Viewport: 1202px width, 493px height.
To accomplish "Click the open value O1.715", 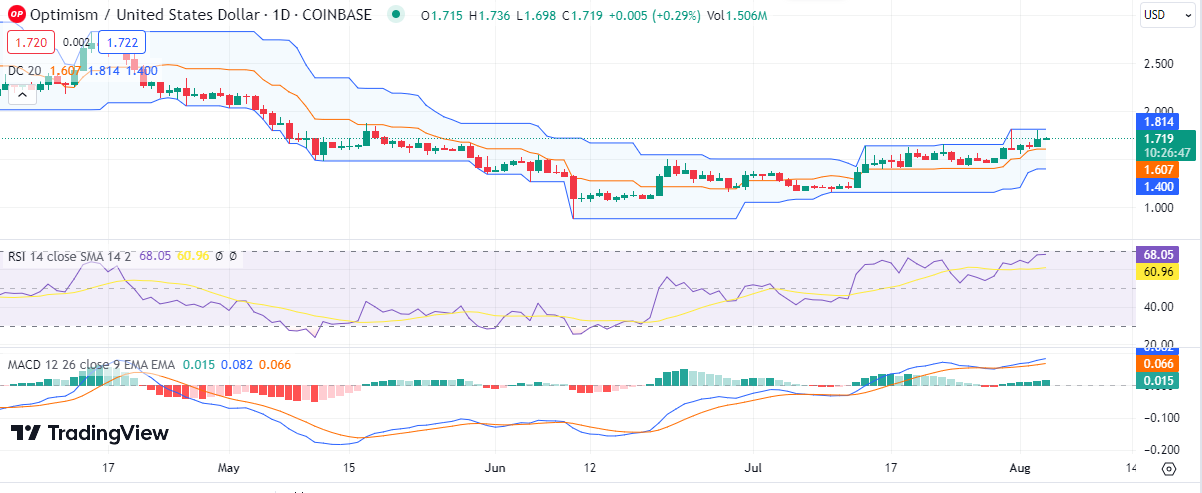I will click(x=442, y=16).
